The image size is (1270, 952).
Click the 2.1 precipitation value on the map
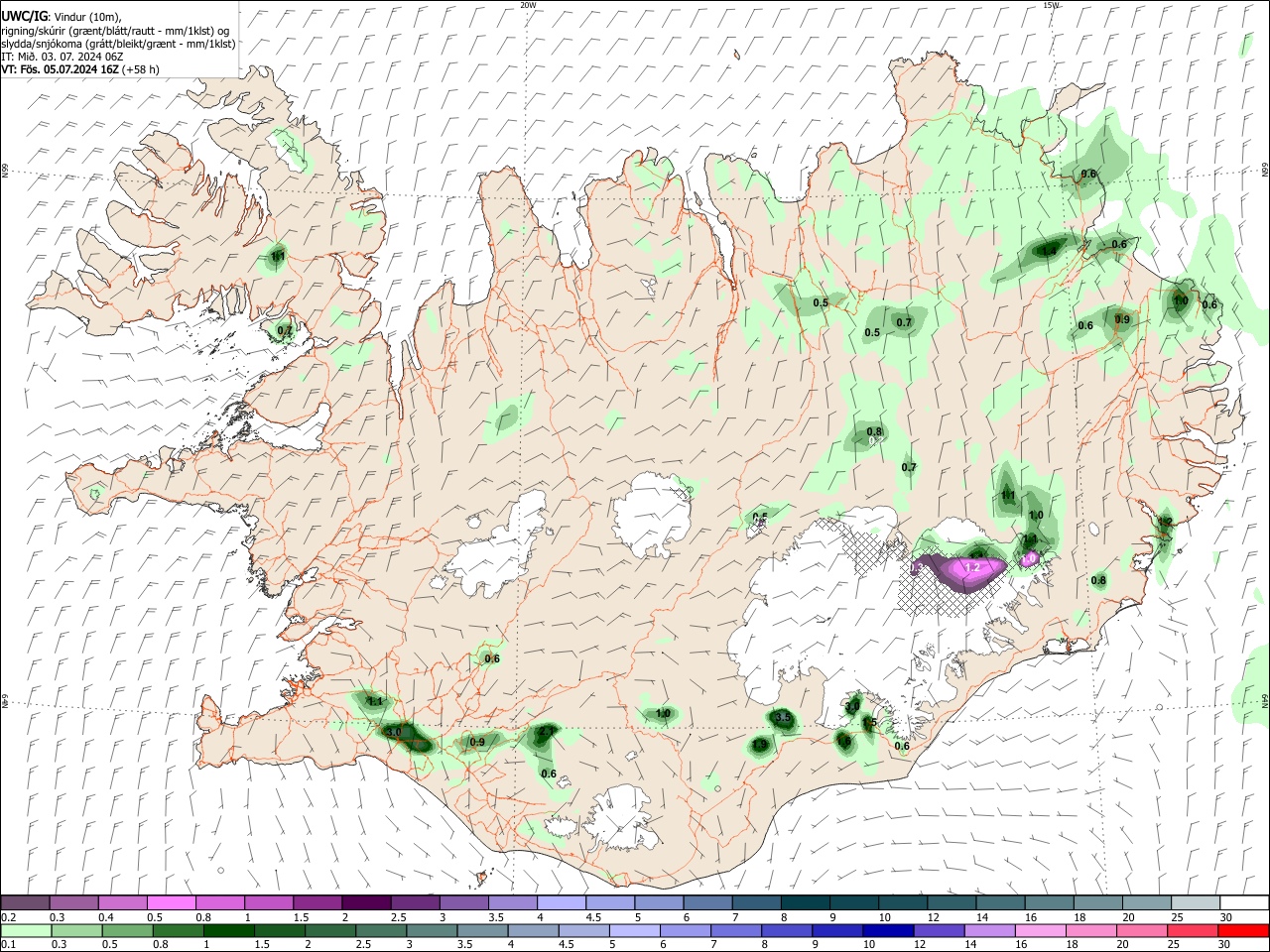547,732
